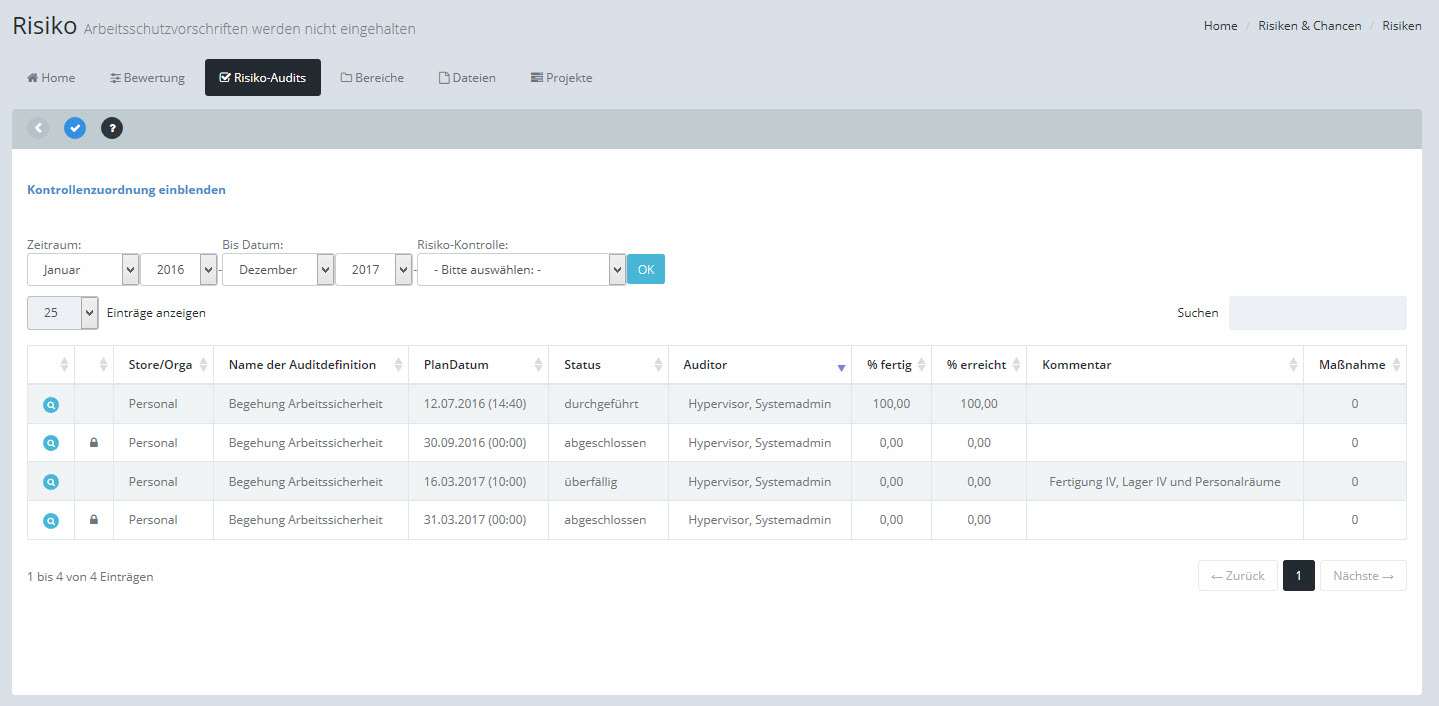Viewport: 1439px width, 706px height.
Task: Focus the Suchen search field
Action: (1317, 313)
